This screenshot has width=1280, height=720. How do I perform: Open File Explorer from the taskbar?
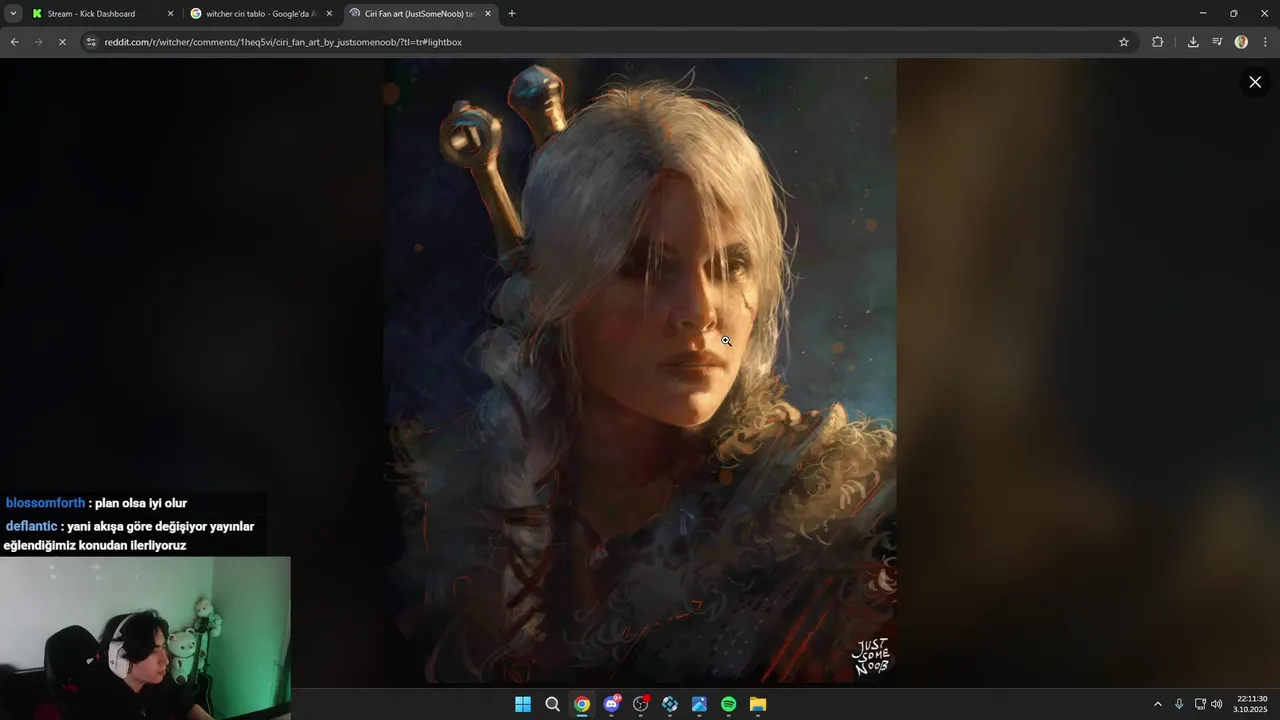coord(758,704)
